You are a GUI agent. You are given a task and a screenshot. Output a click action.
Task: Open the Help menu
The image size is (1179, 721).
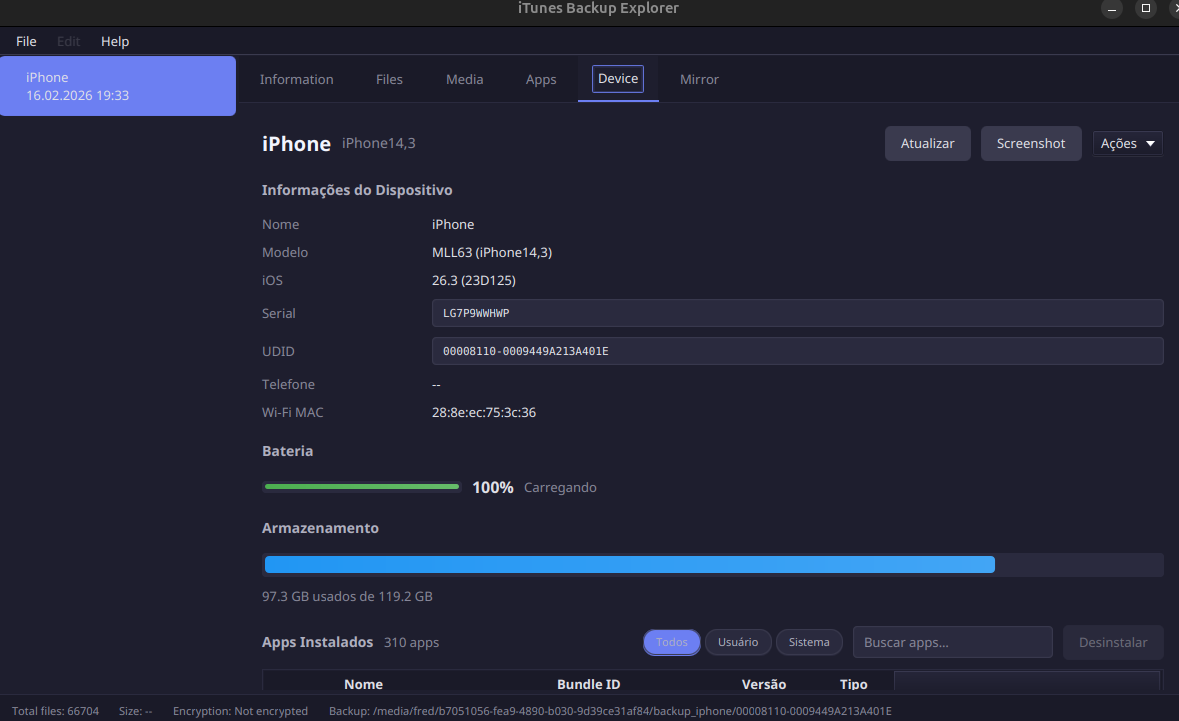(115, 41)
